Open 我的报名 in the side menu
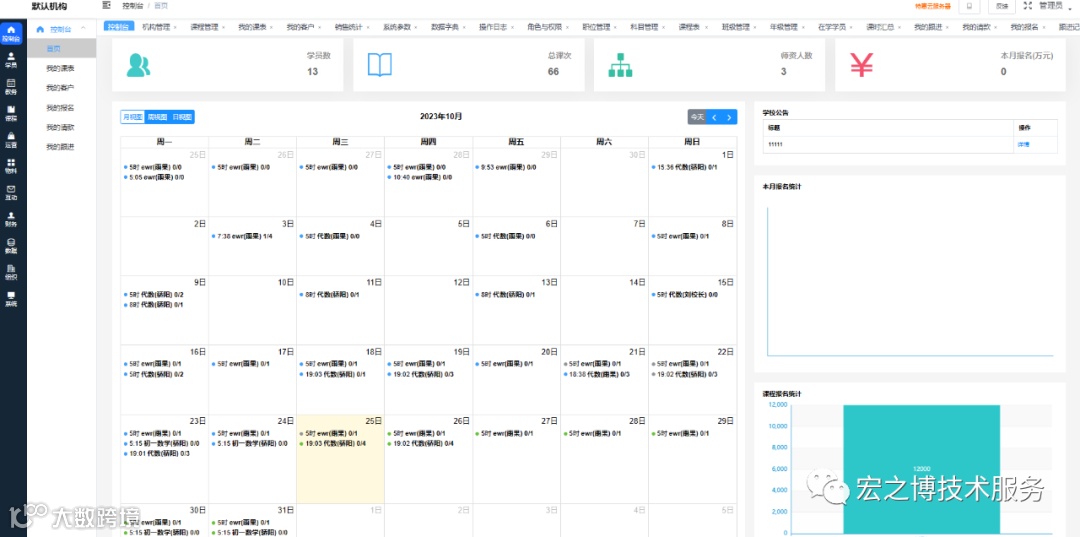Screen dimensions: 1080x537 pos(62,107)
